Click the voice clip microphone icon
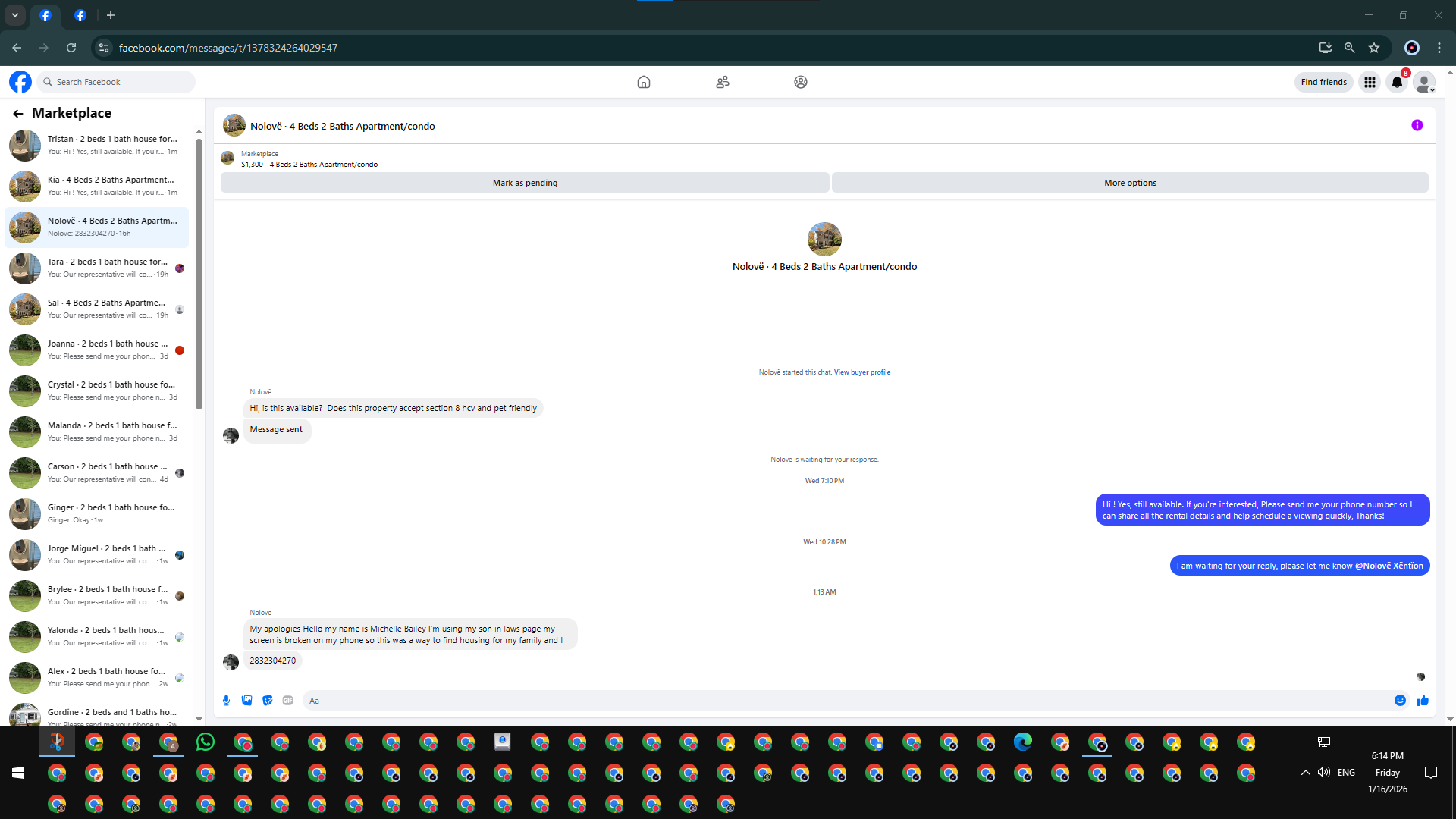 [x=226, y=701]
